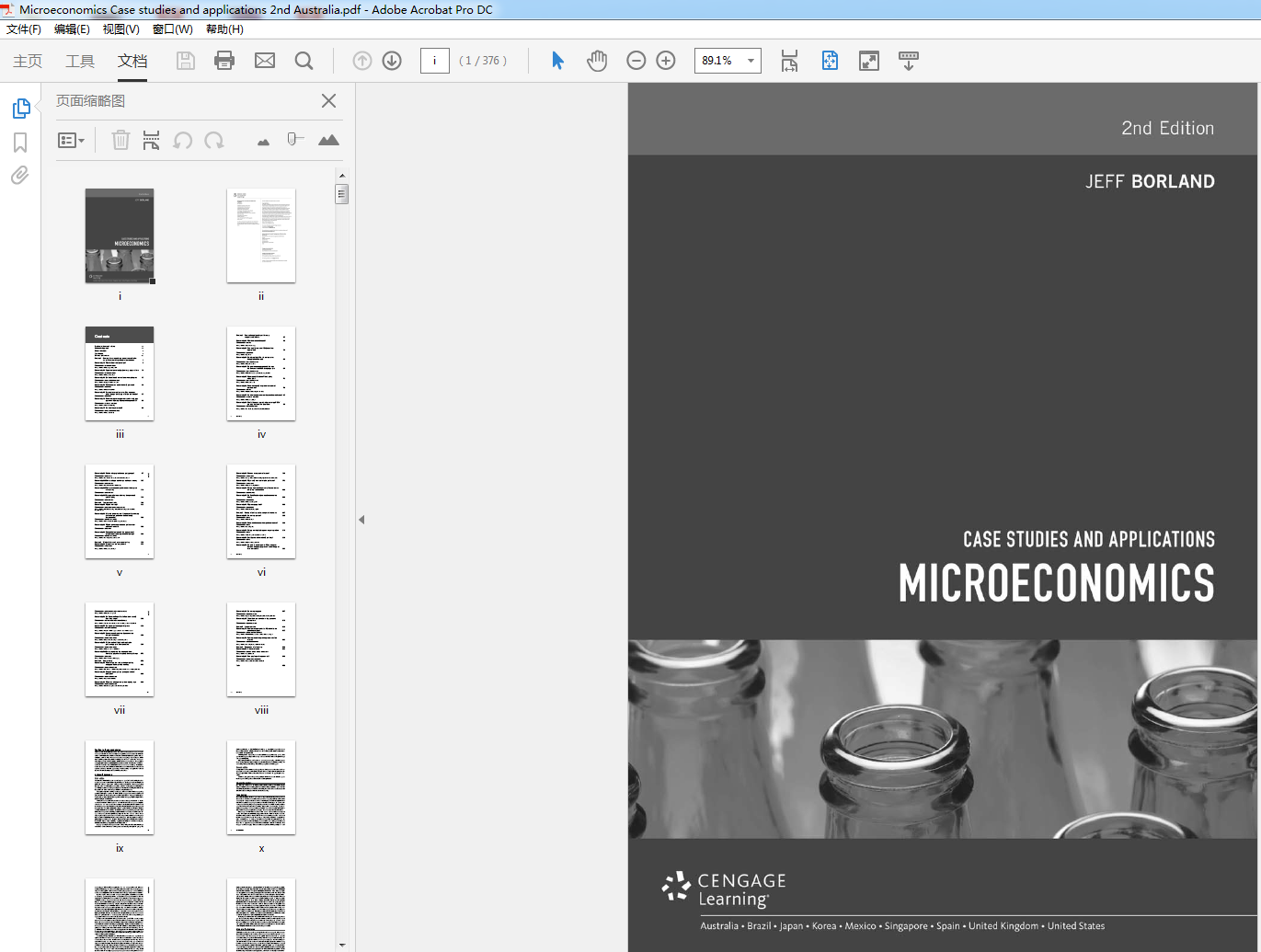Open the 视图(V) menu

[x=120, y=29]
